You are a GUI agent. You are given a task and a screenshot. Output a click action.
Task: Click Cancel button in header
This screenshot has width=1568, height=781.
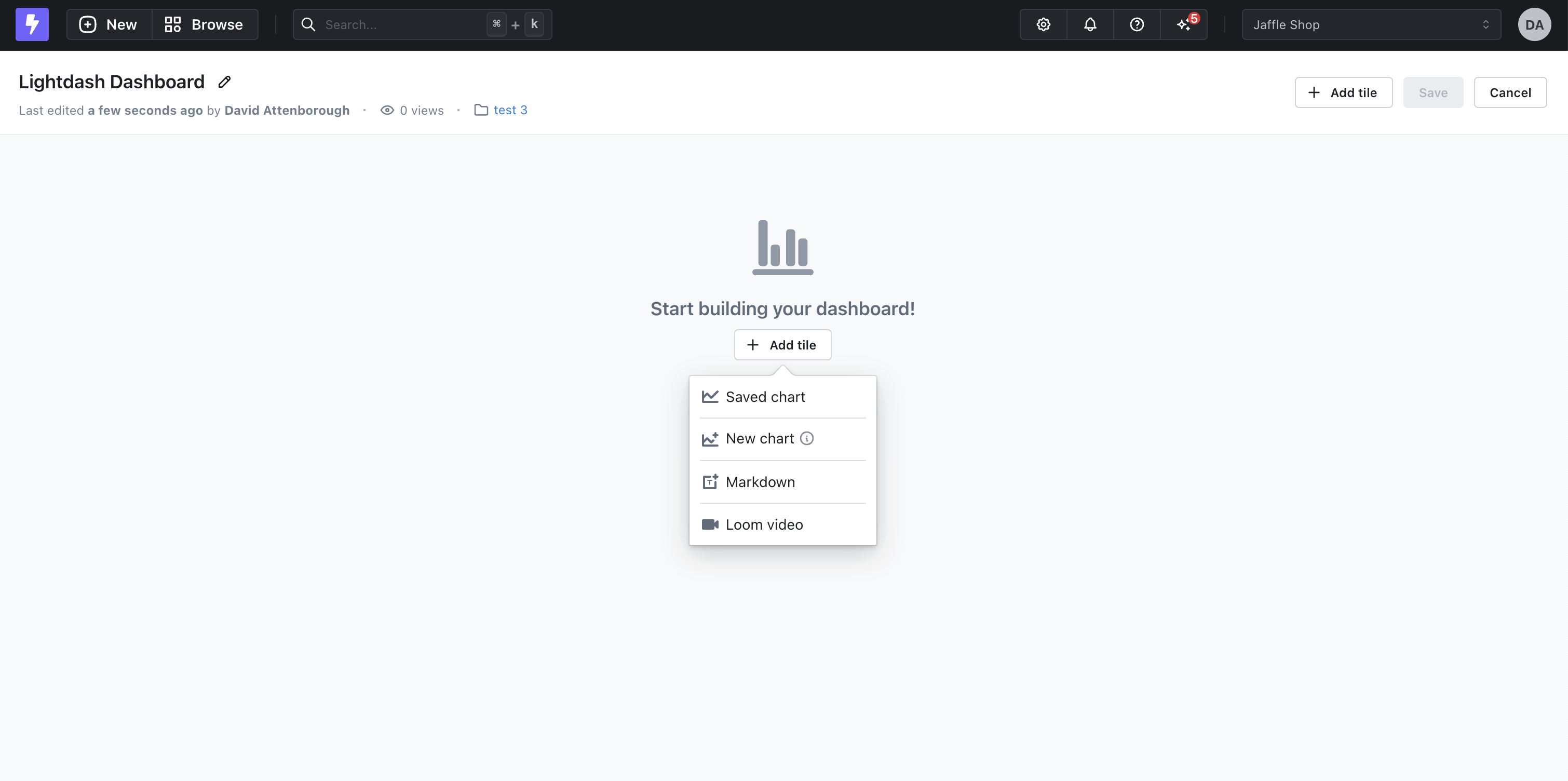[x=1509, y=92]
